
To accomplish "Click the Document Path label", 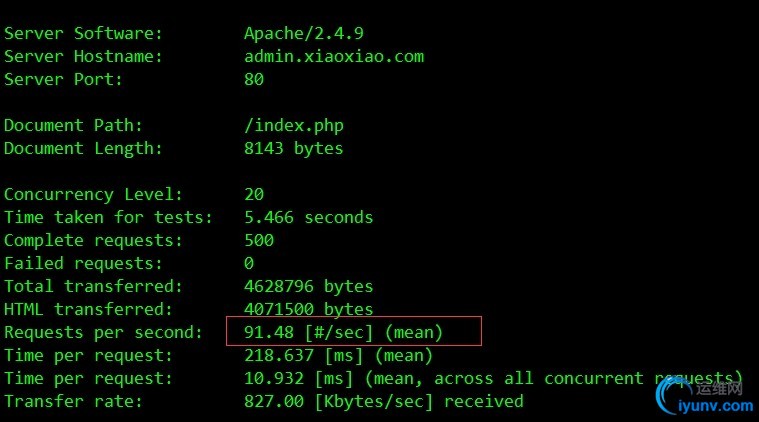I will pyautogui.click(x=73, y=125).
